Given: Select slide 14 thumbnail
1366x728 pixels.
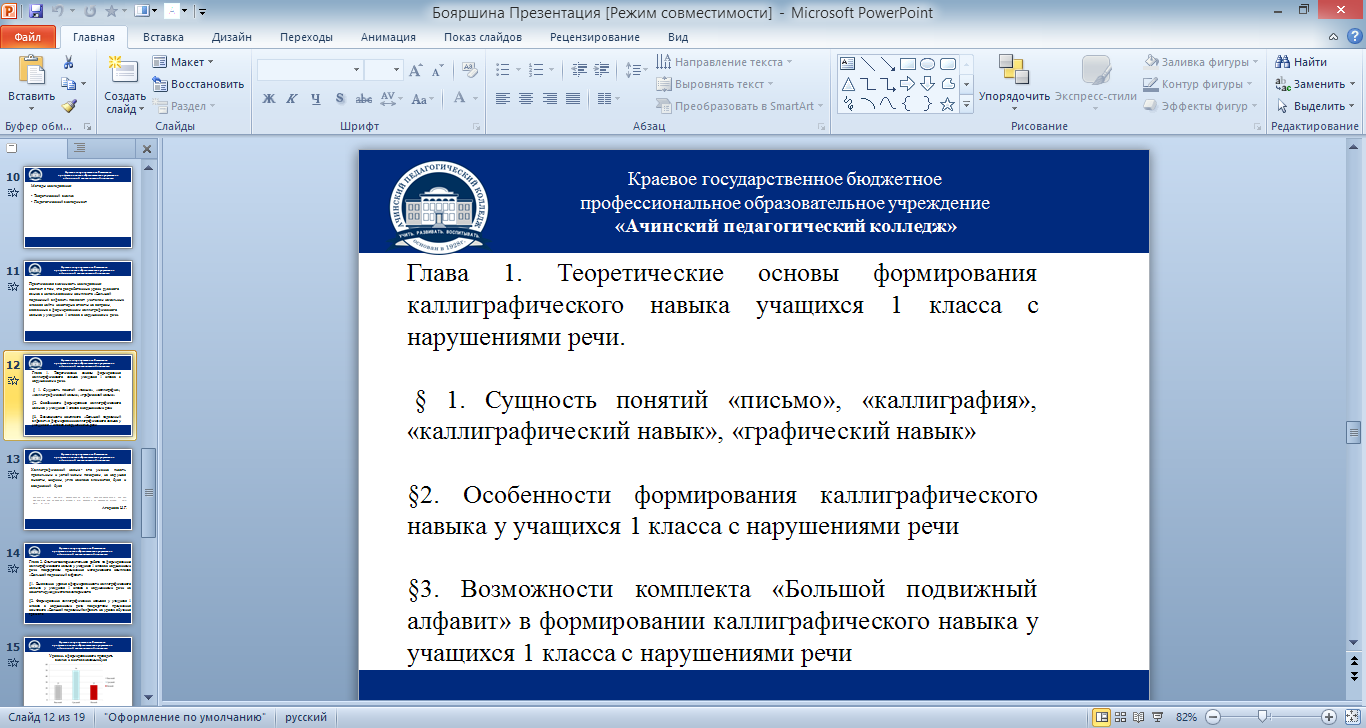Looking at the screenshot, I should click(x=78, y=584).
